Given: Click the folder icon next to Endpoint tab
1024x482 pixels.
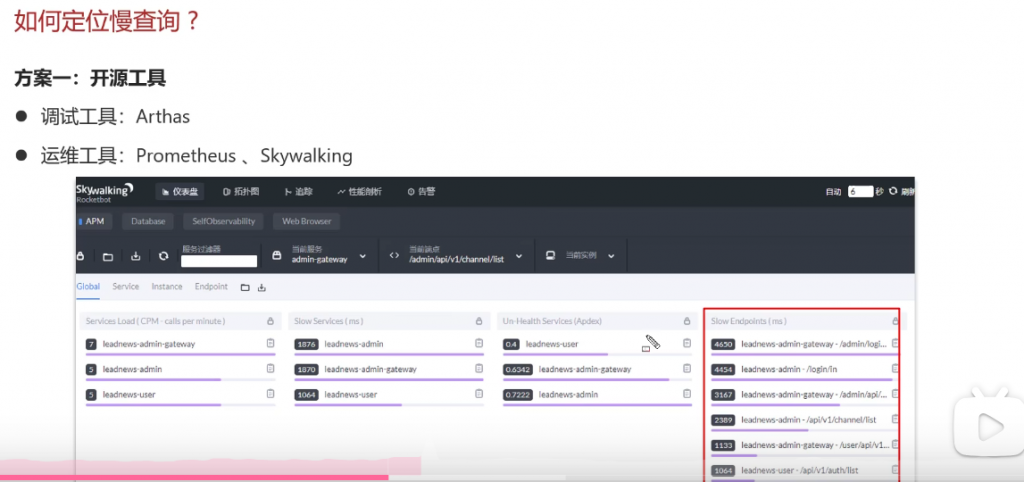Looking at the screenshot, I should tap(245, 287).
